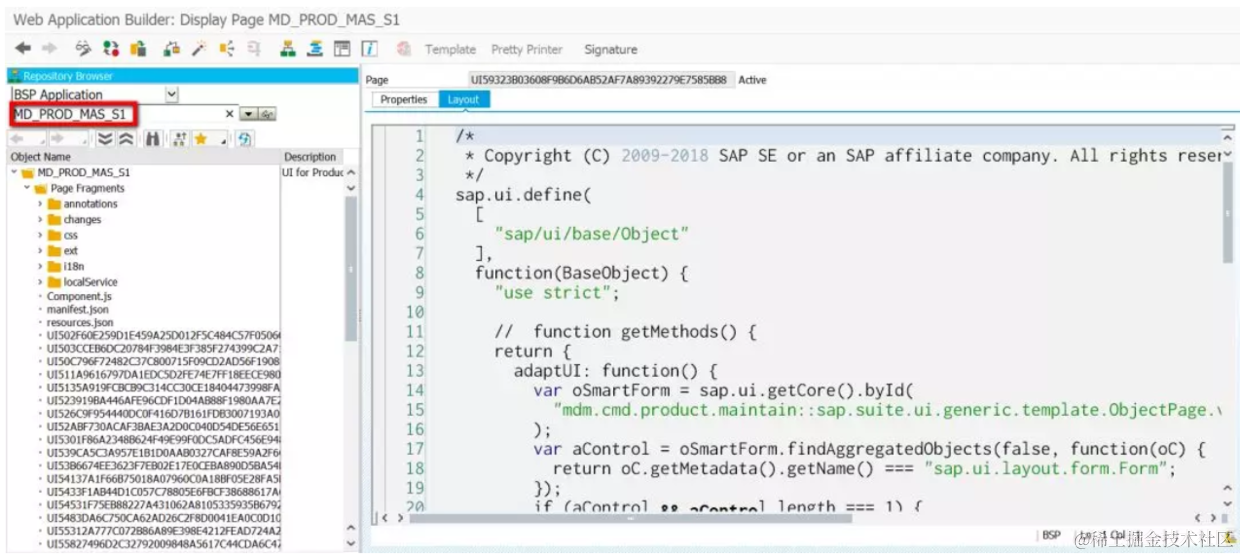Switch to the Layout tab
The height and width of the screenshot is (556, 1240).
(463, 100)
